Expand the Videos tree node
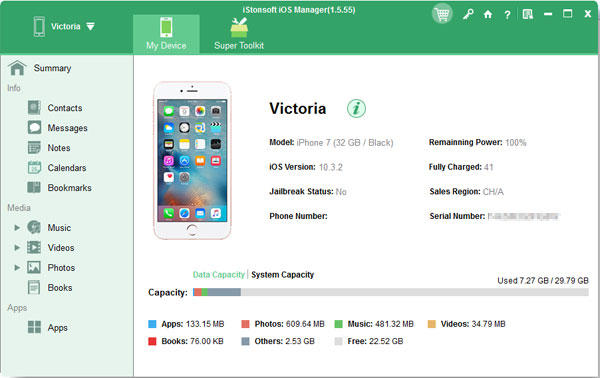 (x=17, y=248)
